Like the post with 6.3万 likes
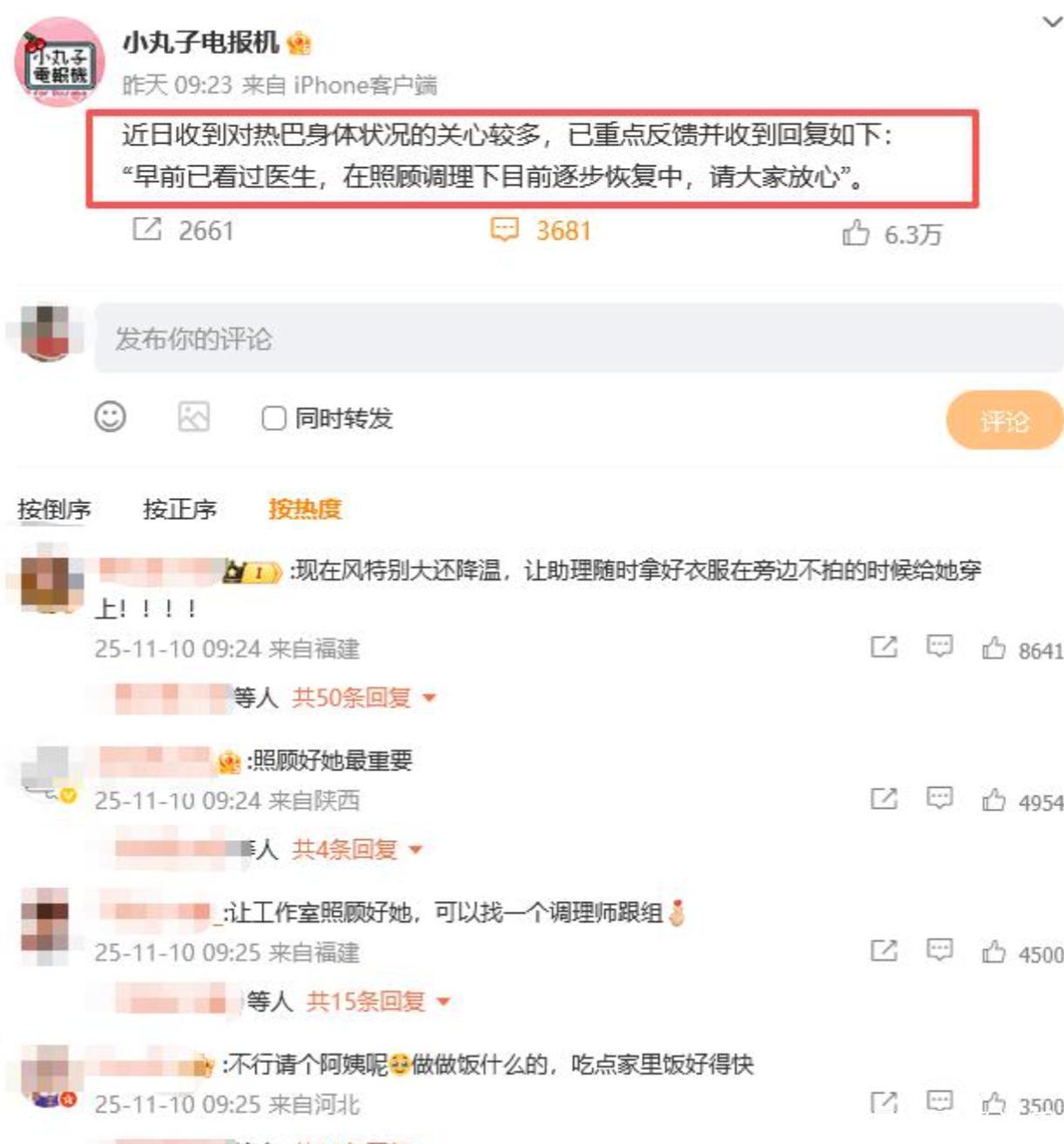The width and height of the screenshot is (1064, 1144). coord(856,232)
